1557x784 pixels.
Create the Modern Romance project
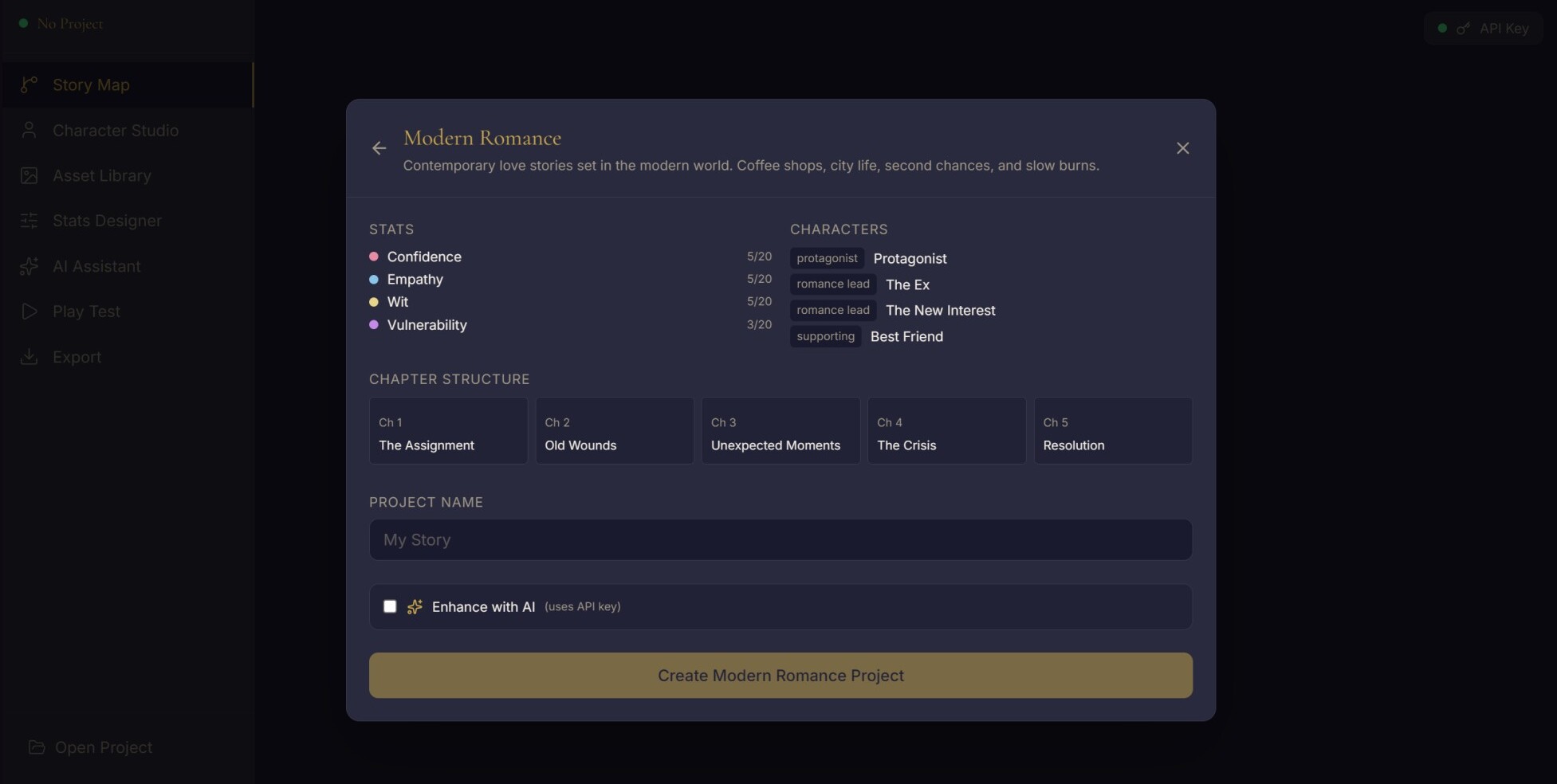[780, 675]
